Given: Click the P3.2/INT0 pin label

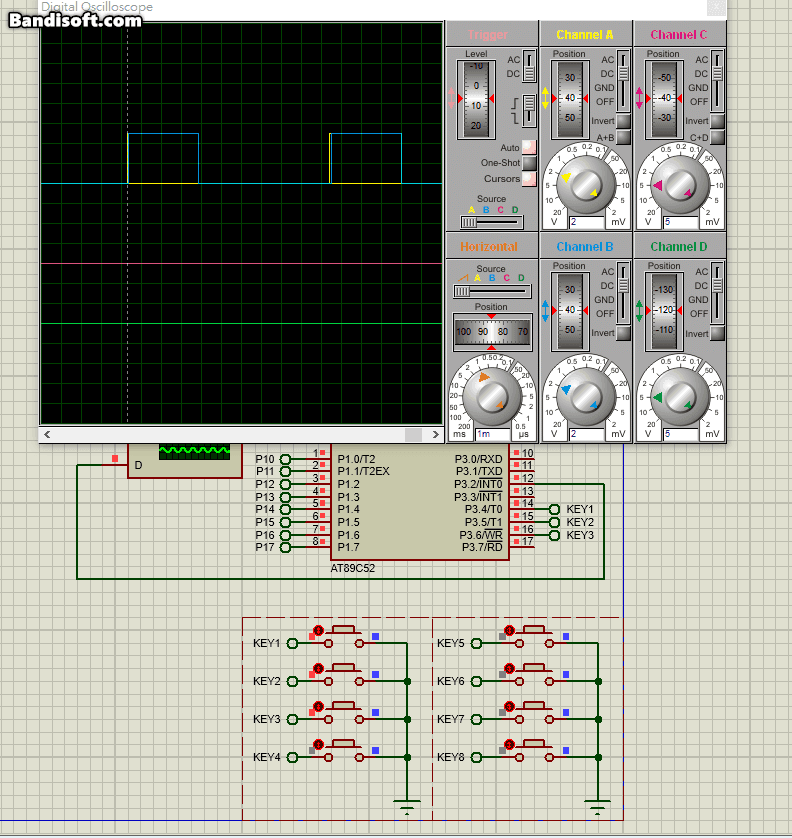Looking at the screenshot, I should pyautogui.click(x=478, y=484).
